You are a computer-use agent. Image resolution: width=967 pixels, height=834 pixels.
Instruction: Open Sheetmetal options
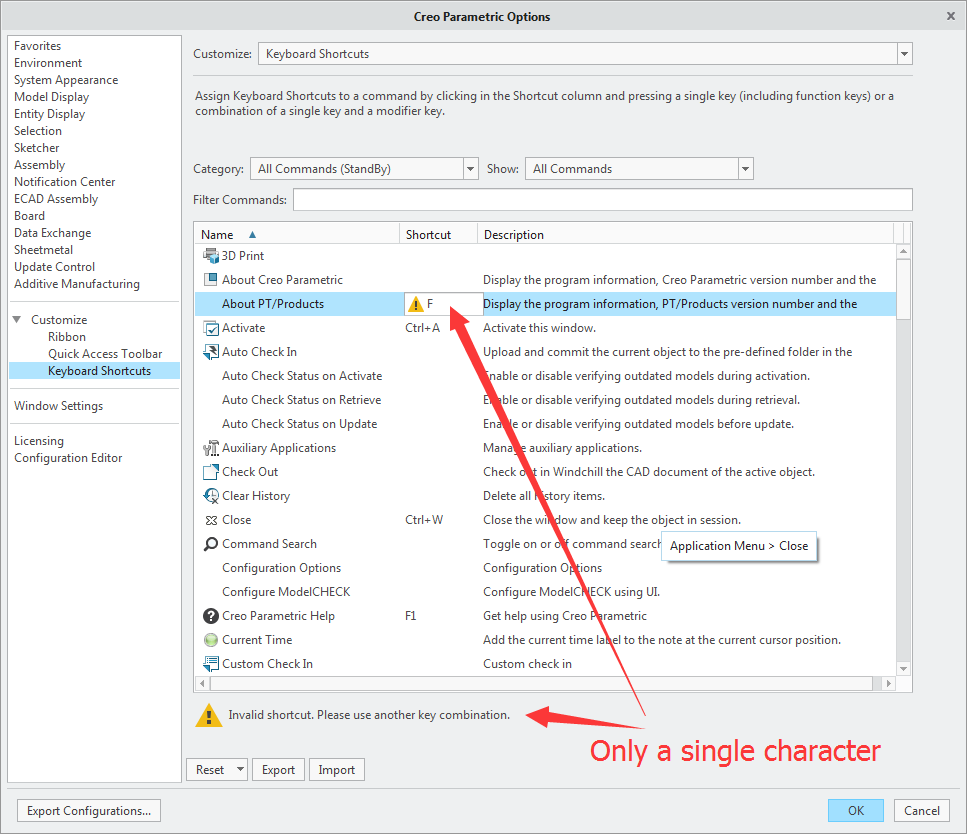point(43,250)
